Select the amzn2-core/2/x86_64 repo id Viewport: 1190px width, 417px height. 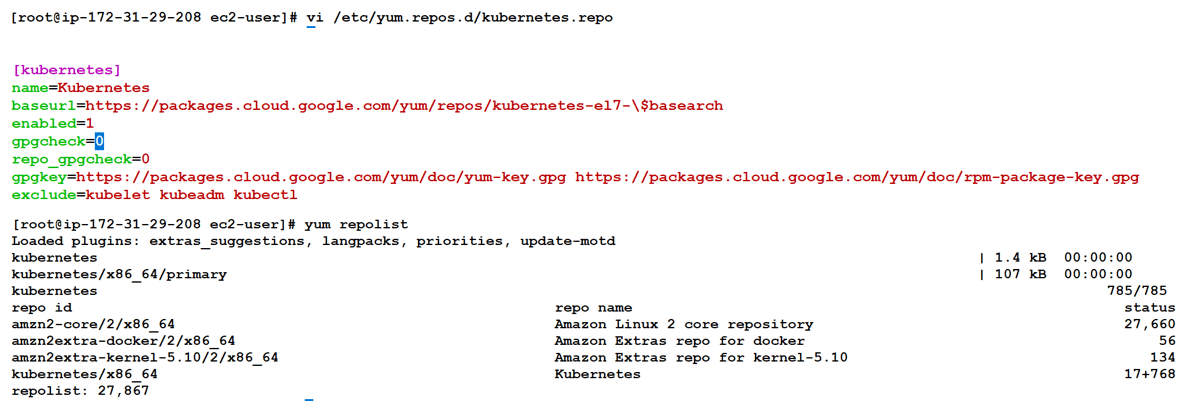93,324
